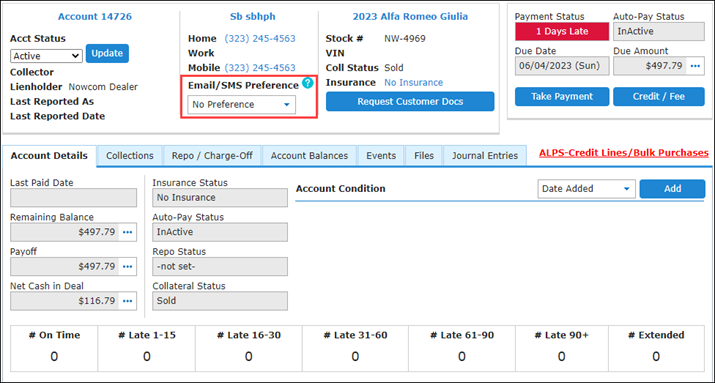The height and width of the screenshot is (383, 715).
Task: Click Request Customer Docs button
Action: (410, 101)
